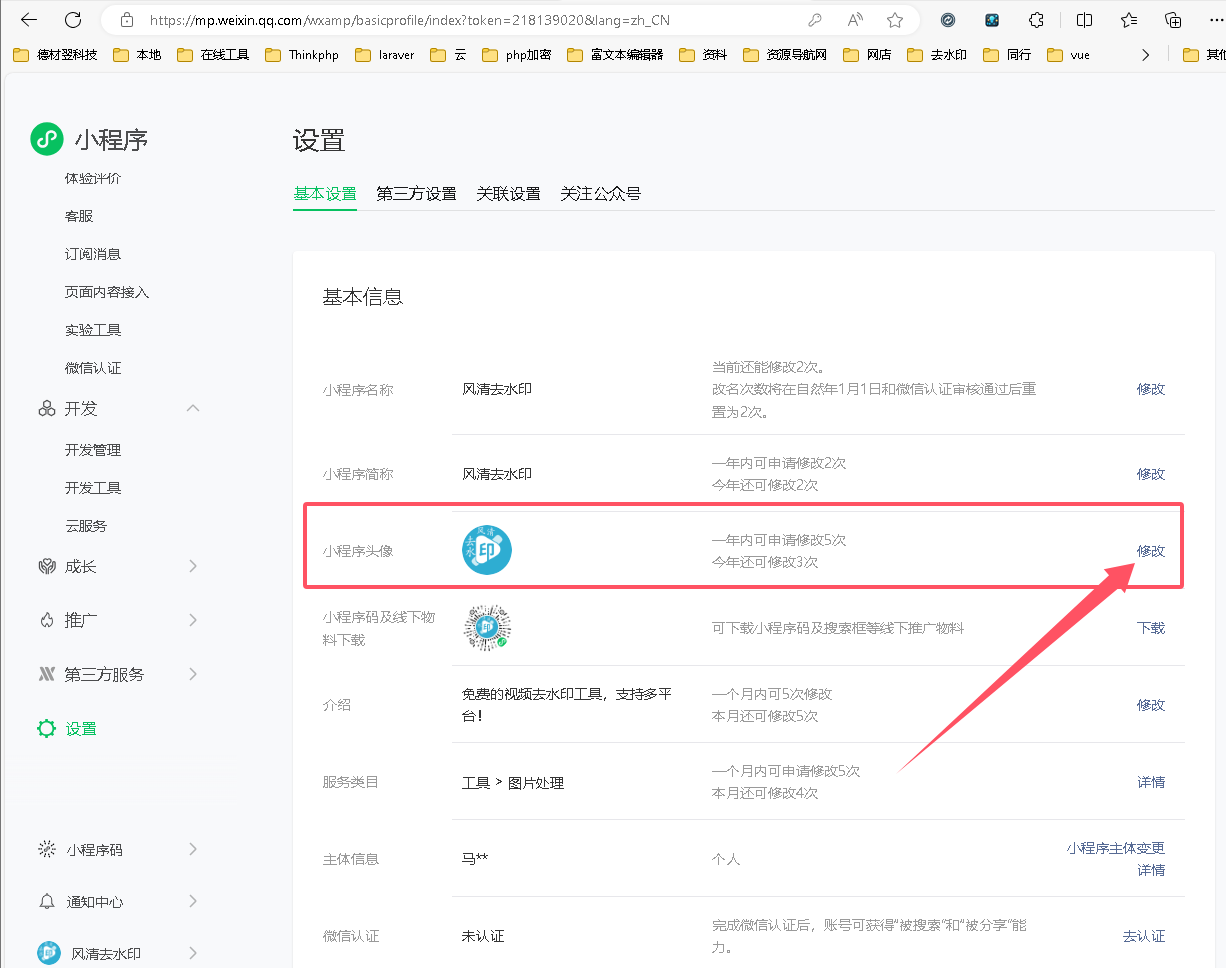This screenshot has width=1226, height=968.
Task: Click 详情 for 主体信息
Action: 1151,870
